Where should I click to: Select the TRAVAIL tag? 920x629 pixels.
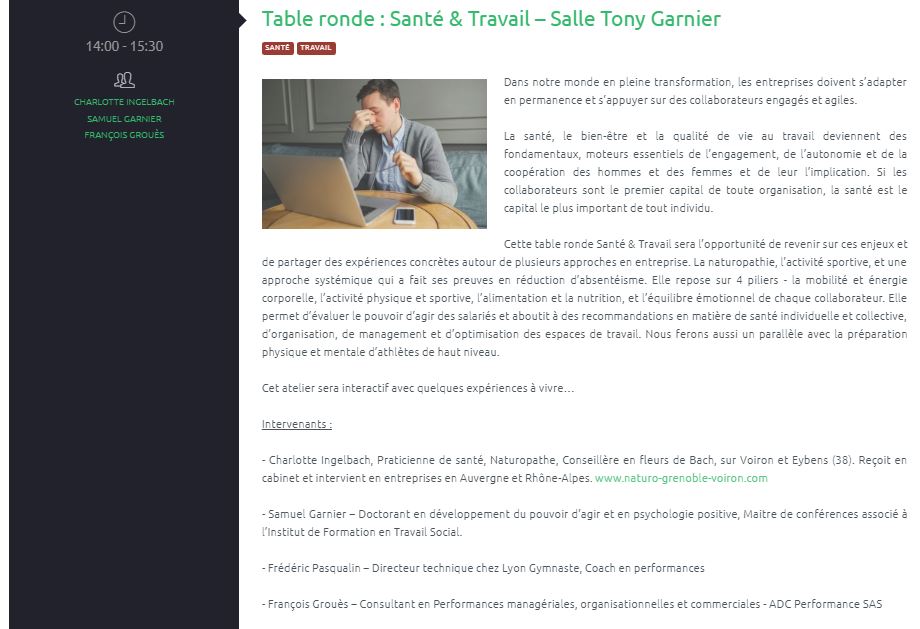316,48
